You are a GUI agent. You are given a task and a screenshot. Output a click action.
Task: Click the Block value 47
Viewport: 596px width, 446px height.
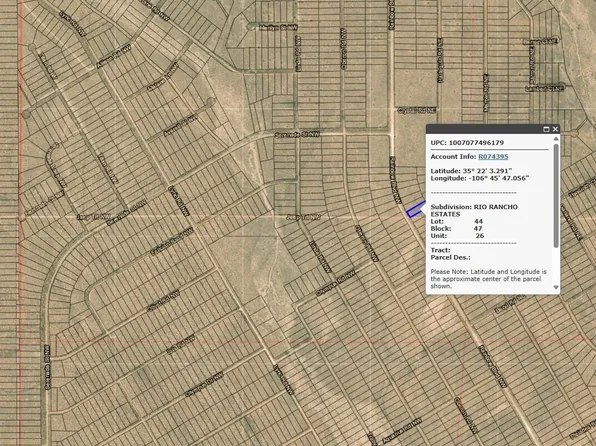[478, 229]
